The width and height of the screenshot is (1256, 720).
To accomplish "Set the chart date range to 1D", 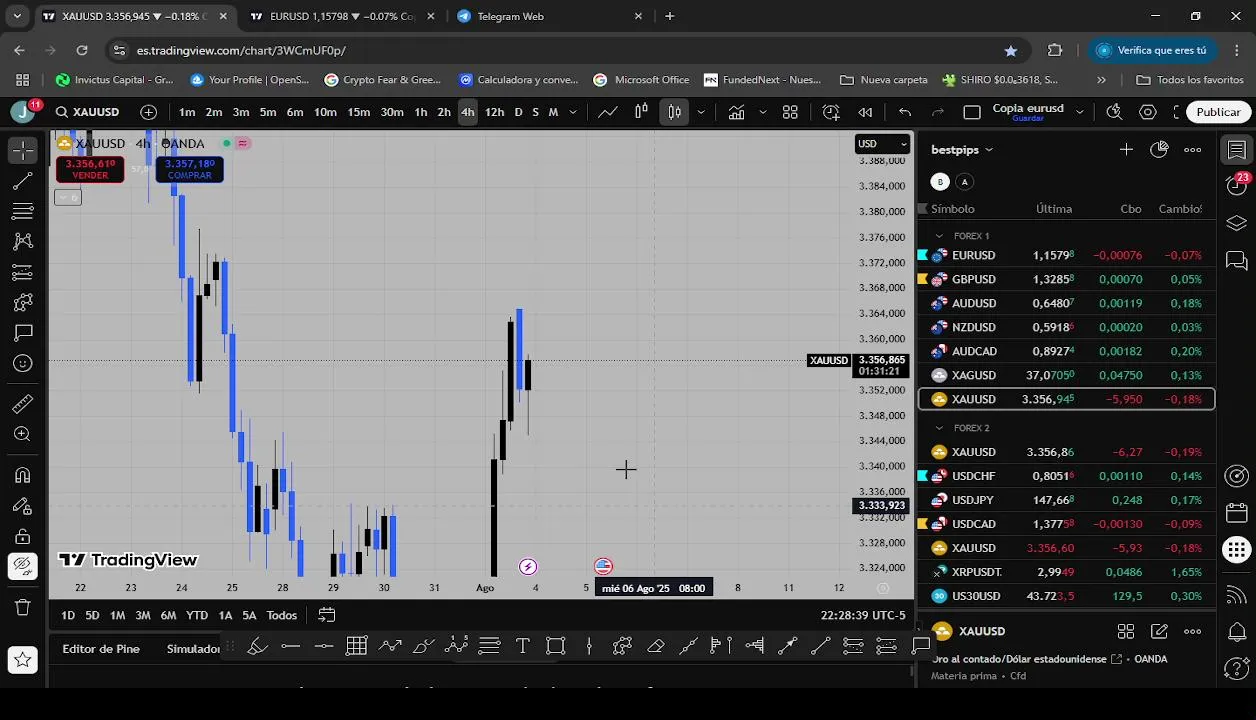I will pos(68,615).
